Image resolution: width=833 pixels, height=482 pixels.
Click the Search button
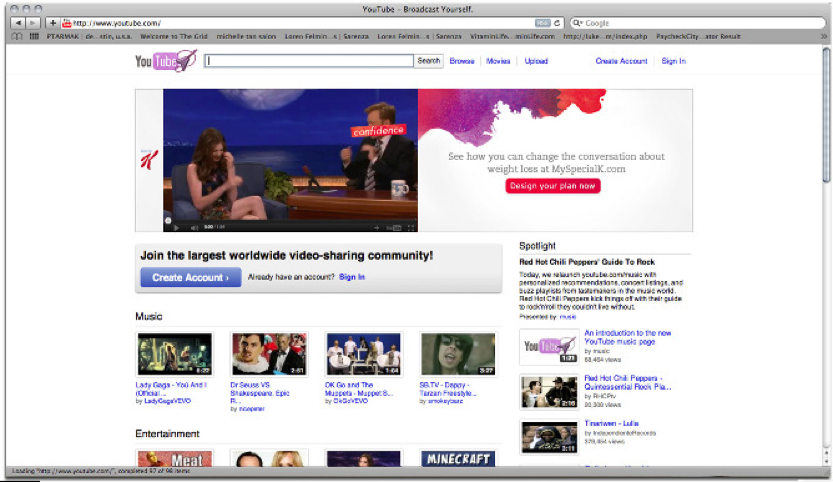(428, 61)
